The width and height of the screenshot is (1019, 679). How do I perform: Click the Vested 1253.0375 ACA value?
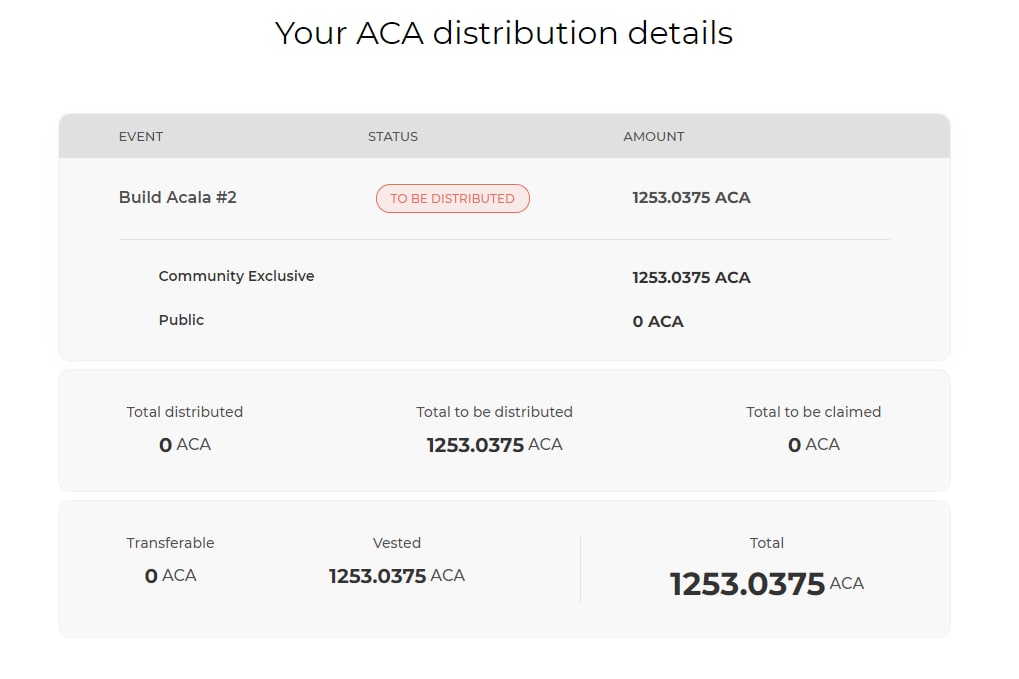click(396, 576)
